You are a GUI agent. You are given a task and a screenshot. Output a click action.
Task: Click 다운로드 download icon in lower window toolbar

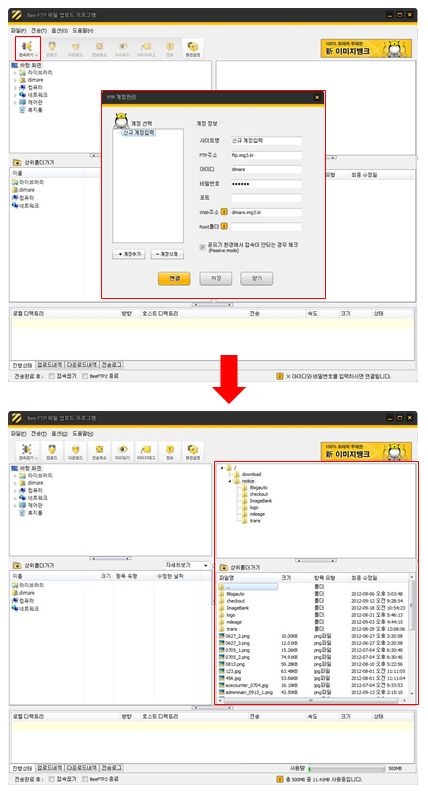point(76,451)
